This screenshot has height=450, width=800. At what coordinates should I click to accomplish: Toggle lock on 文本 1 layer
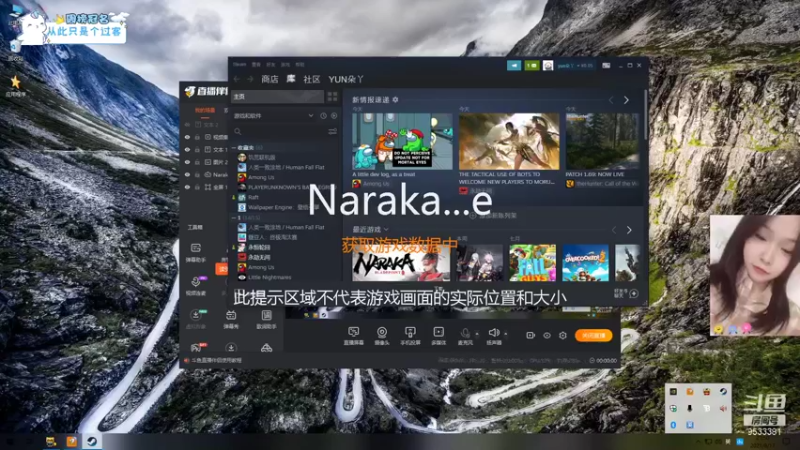point(197,149)
